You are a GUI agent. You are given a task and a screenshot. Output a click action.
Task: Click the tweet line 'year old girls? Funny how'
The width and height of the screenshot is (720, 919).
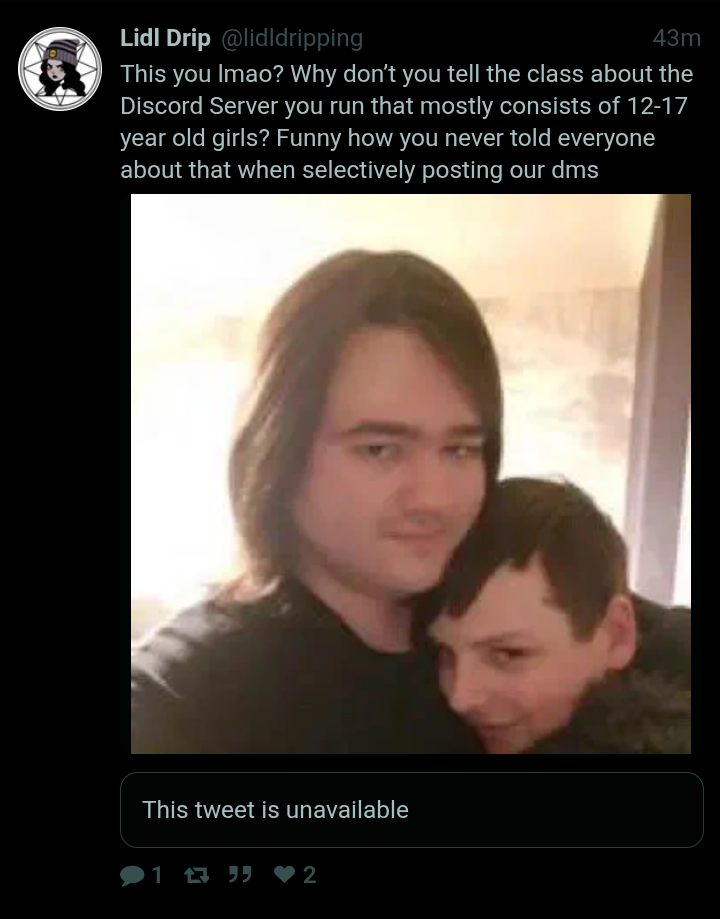tap(388, 138)
